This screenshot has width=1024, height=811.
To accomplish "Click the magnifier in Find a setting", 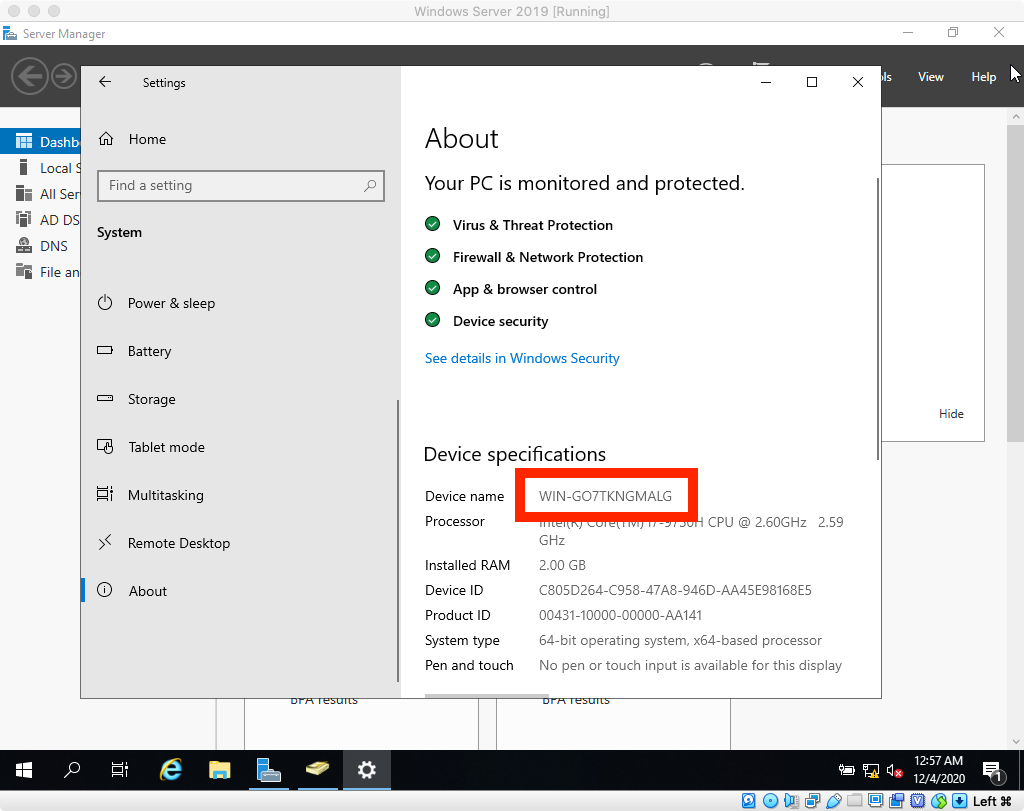I will pos(370,185).
